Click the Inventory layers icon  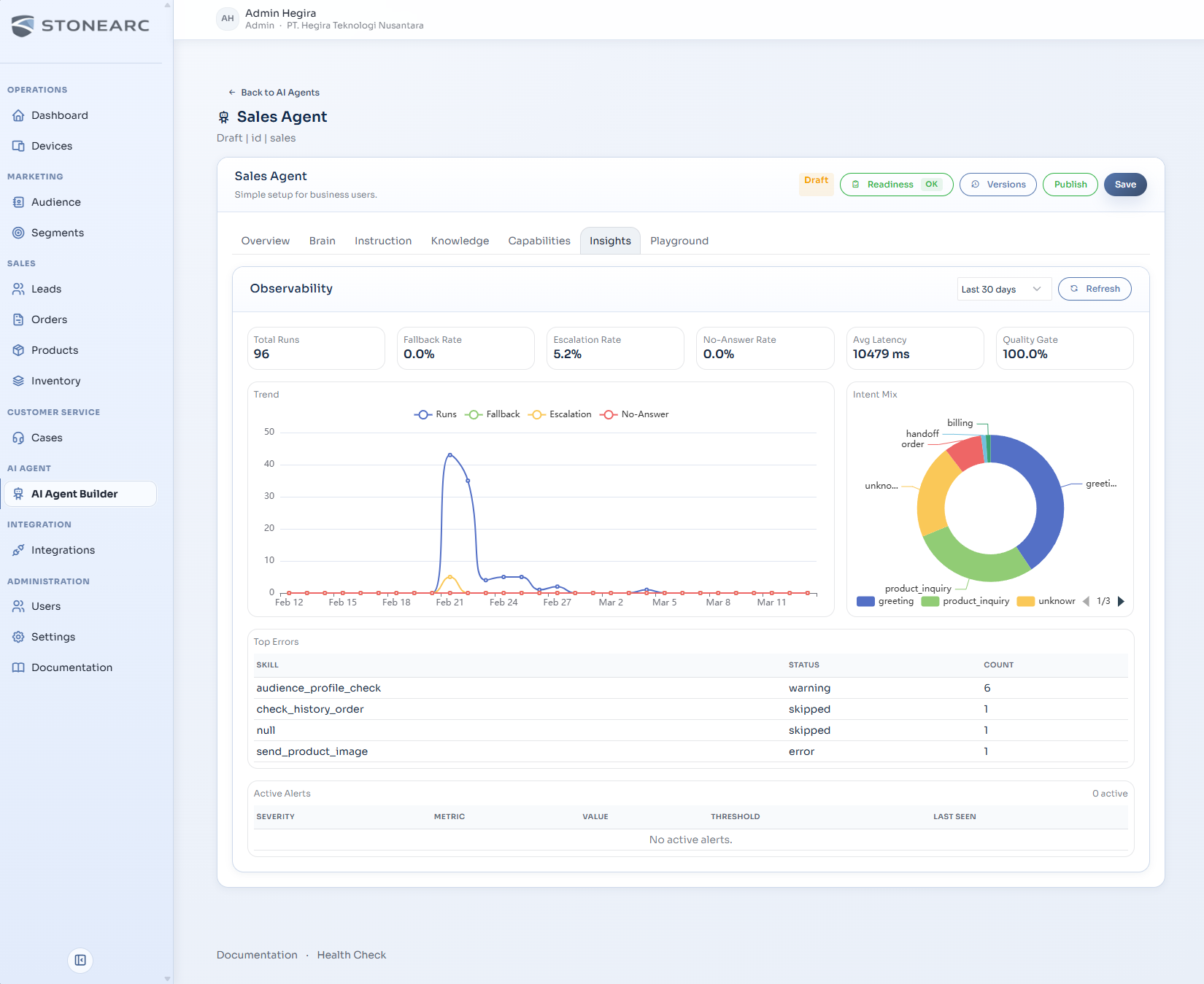(x=18, y=381)
